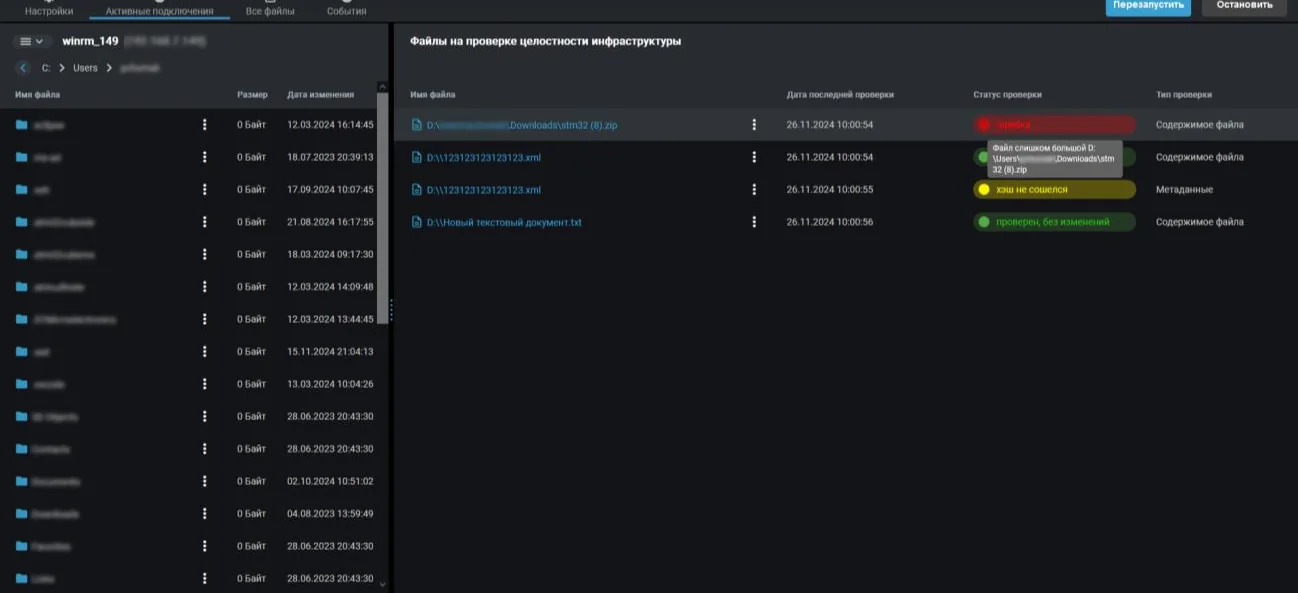This screenshot has height=593, width=1298.
Task: Open kebab menu for folder dated 21.08.2024 16:17:55
Action: 205,222
